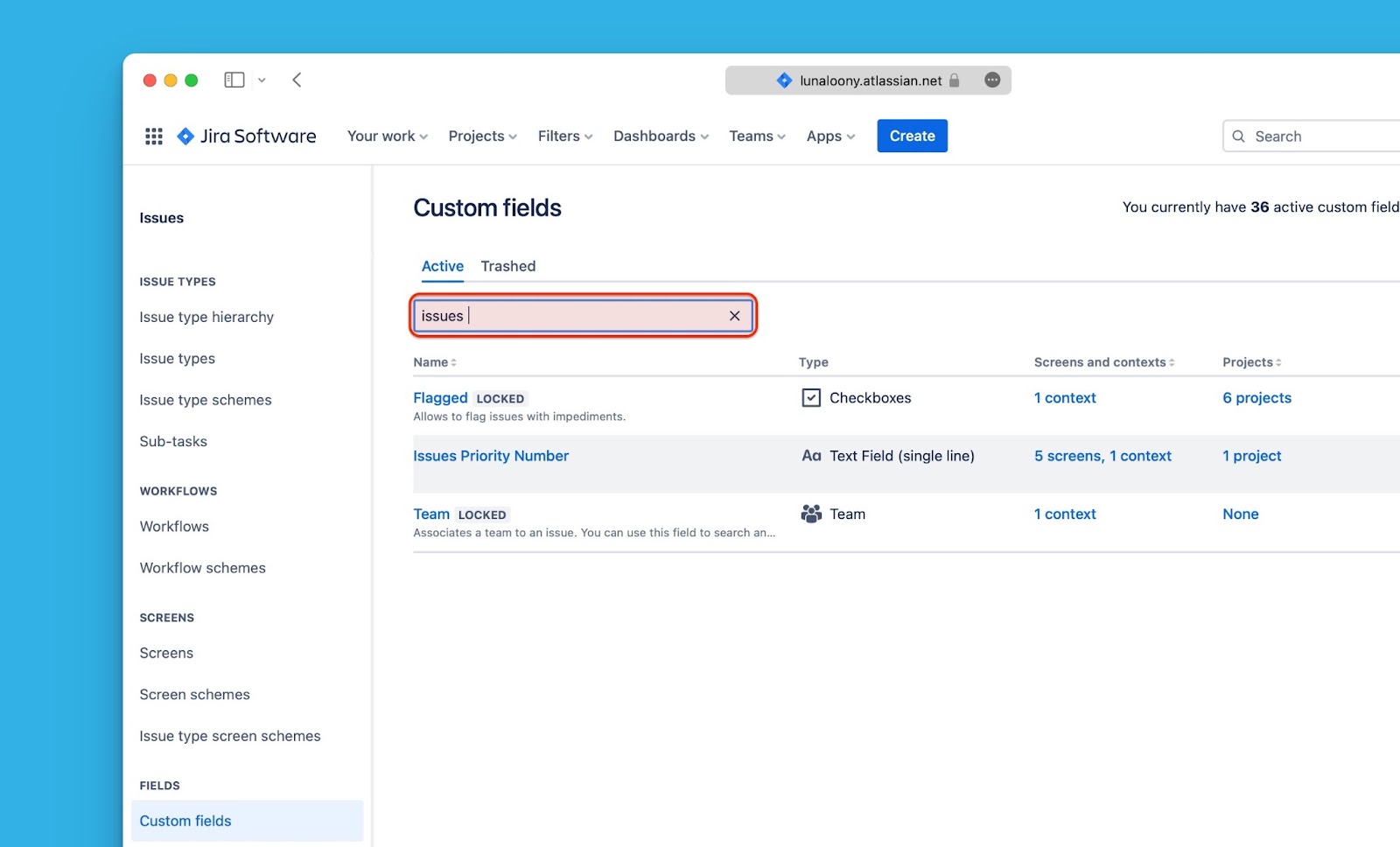This screenshot has width=1400, height=847.
Task: Expand the Dashboards menu
Action: pyautogui.click(x=661, y=136)
